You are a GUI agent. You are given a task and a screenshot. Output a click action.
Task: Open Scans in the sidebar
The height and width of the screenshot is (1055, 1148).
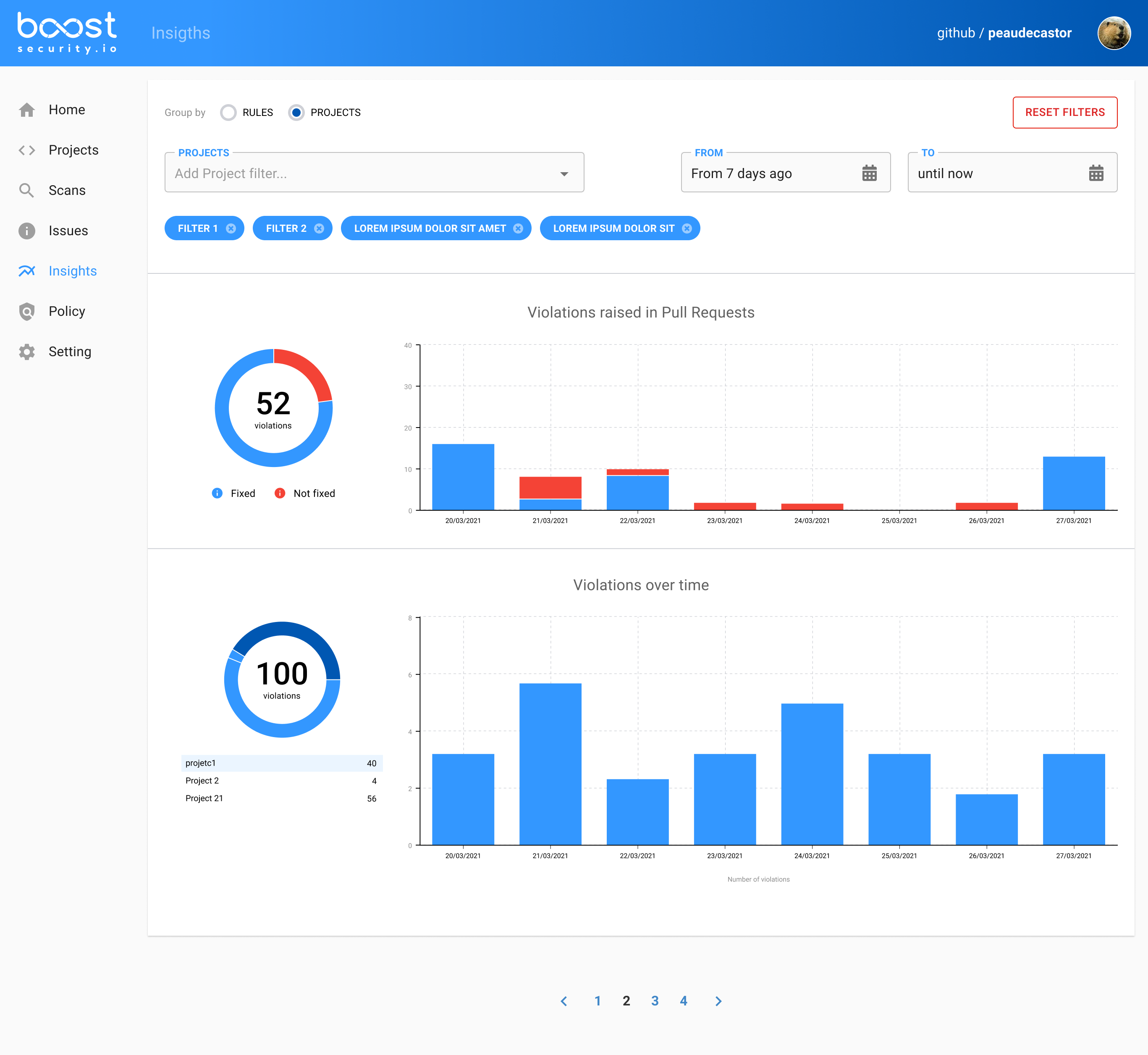pos(67,190)
